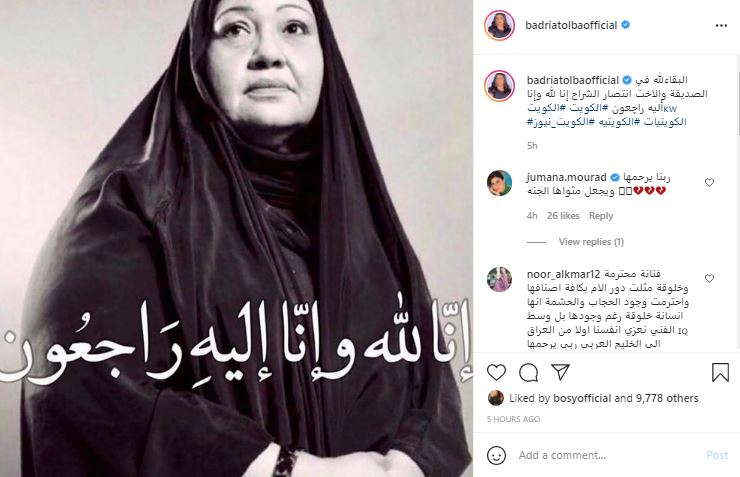Open 26 likes list on comment

(x=563, y=216)
